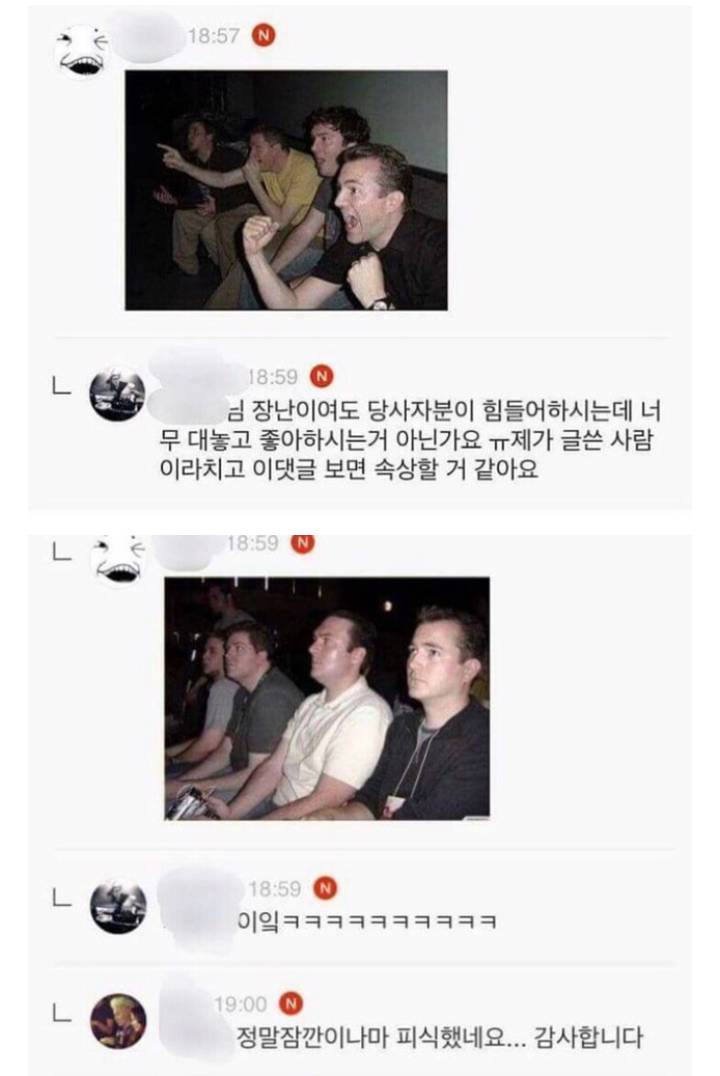
Task: Click the blonde-haired avatar on the 19:00 comment
Action: point(118,1021)
